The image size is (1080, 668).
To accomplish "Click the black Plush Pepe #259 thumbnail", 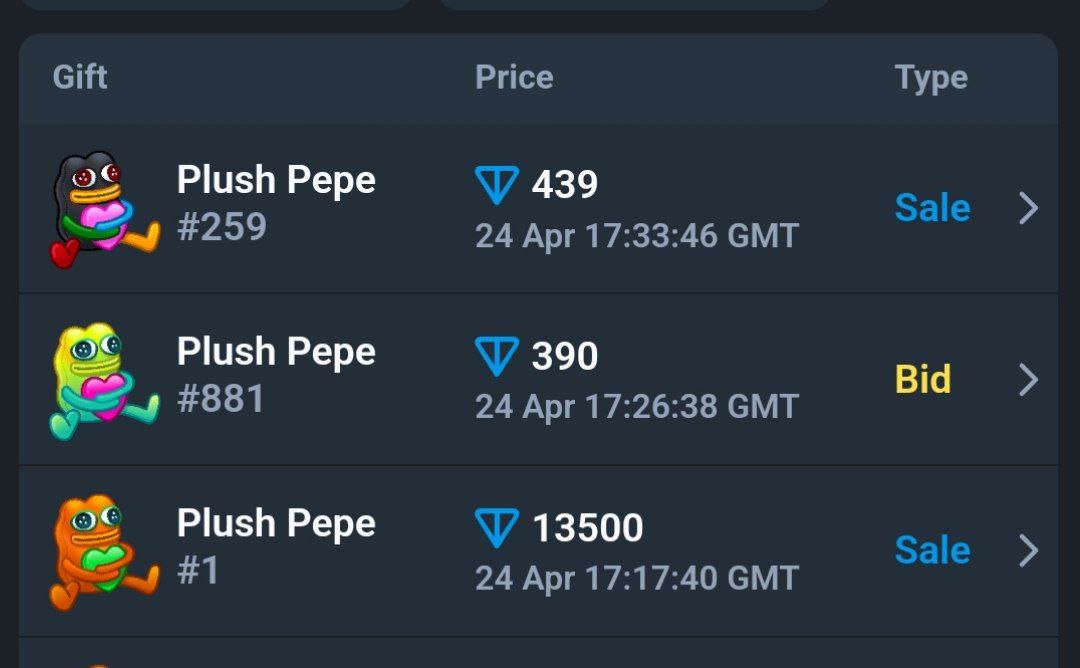I will (x=104, y=209).
